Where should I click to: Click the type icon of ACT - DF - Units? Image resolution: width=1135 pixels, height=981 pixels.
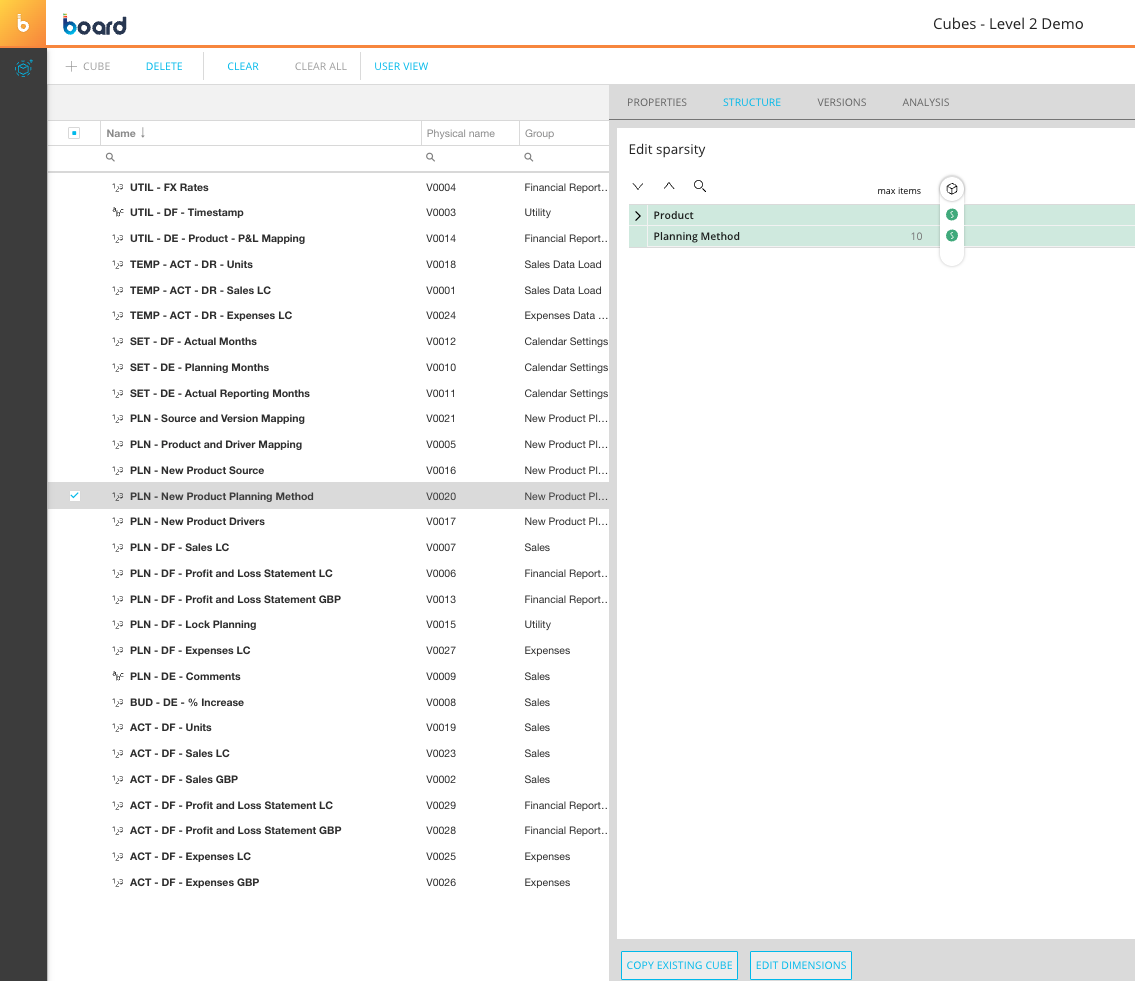pyautogui.click(x=117, y=728)
